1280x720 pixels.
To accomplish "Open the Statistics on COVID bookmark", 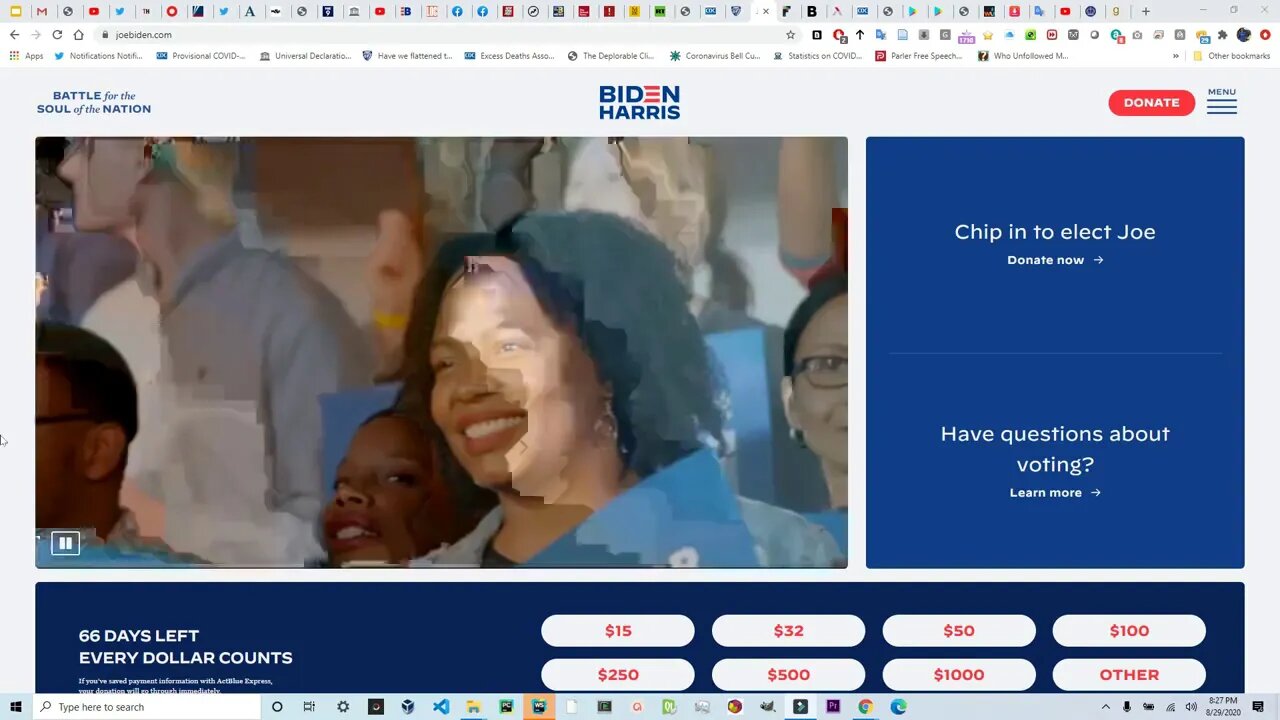I will coord(818,56).
